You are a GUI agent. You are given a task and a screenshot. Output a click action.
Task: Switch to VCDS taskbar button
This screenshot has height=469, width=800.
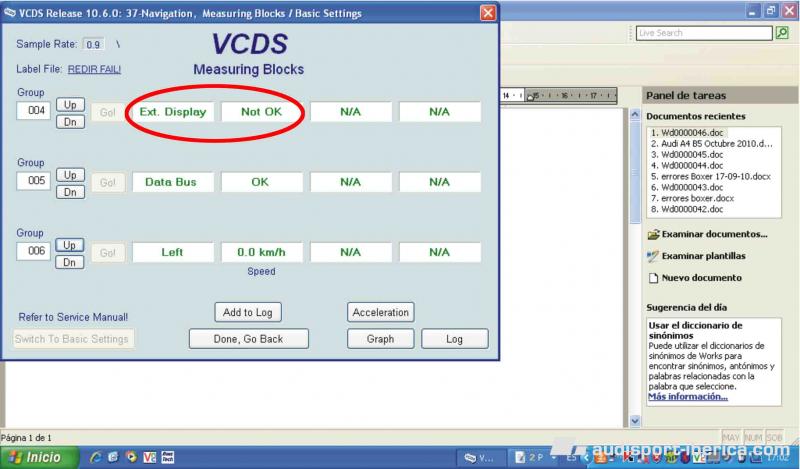(x=480, y=458)
